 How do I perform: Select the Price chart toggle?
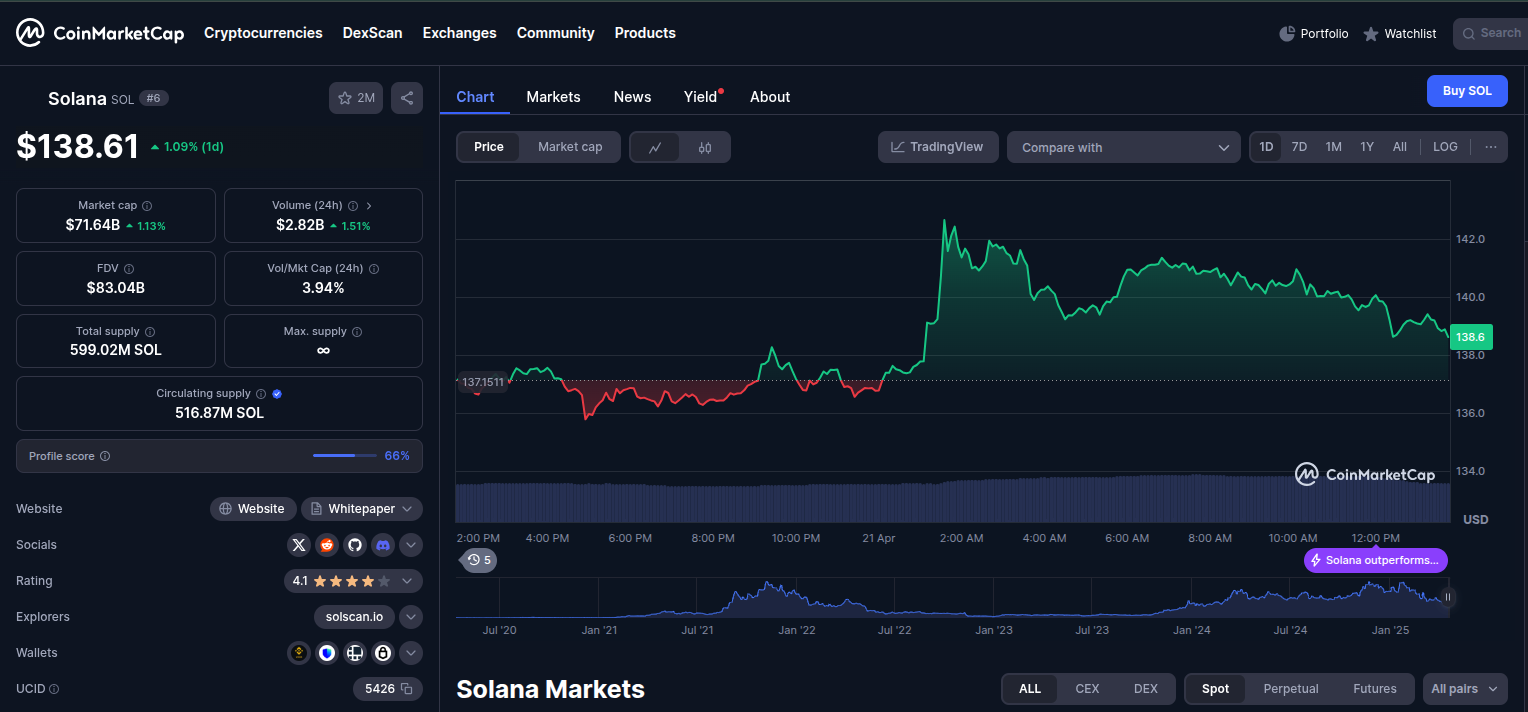489,147
